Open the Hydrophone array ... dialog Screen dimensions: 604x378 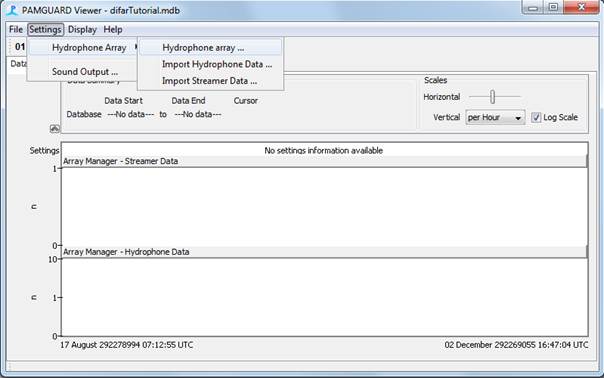coord(210,48)
